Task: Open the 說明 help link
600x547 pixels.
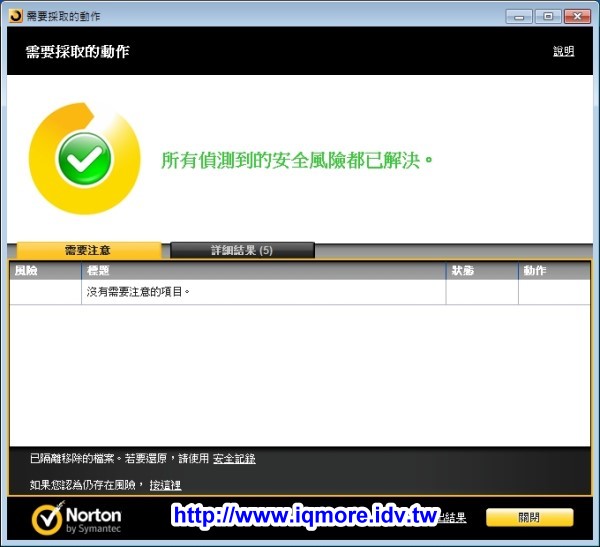Action: click(563, 51)
